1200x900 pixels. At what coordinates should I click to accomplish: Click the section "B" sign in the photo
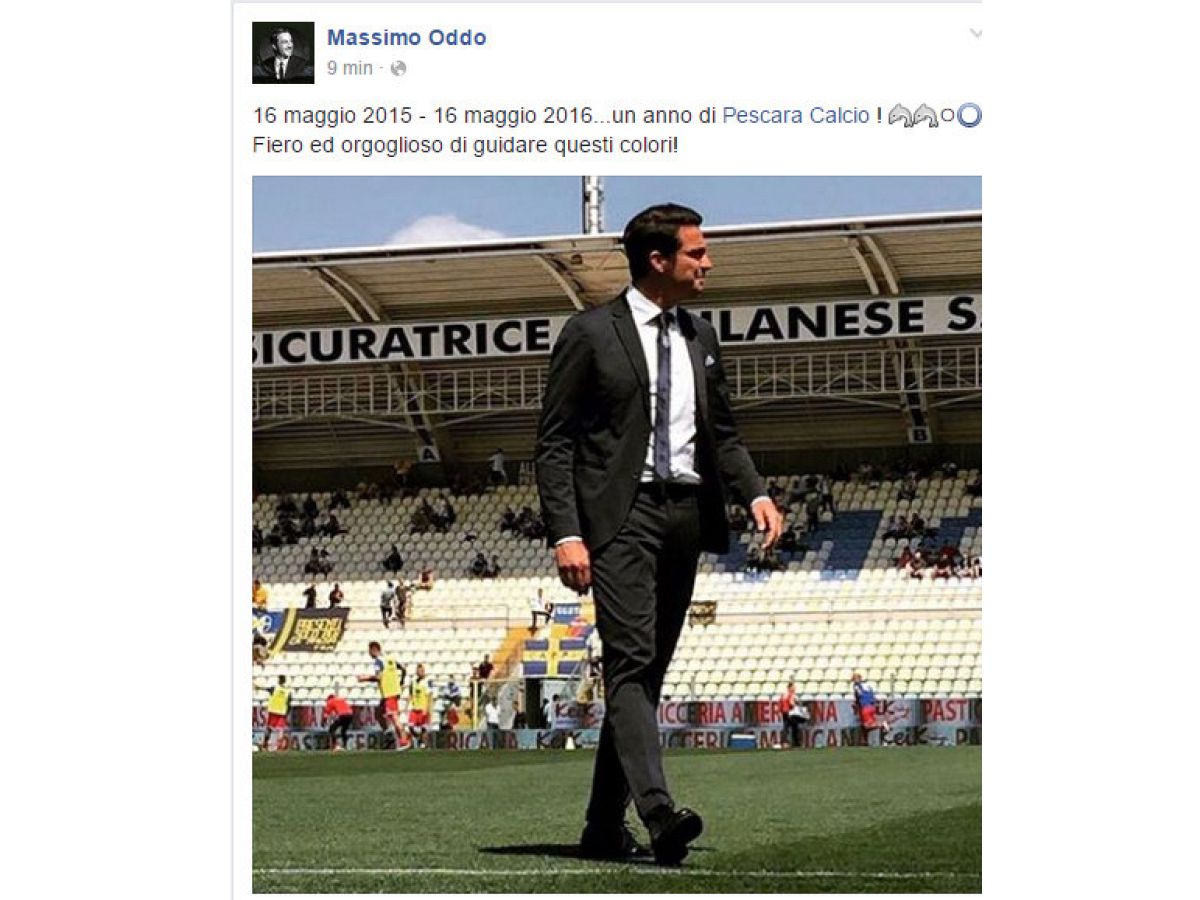[917, 434]
